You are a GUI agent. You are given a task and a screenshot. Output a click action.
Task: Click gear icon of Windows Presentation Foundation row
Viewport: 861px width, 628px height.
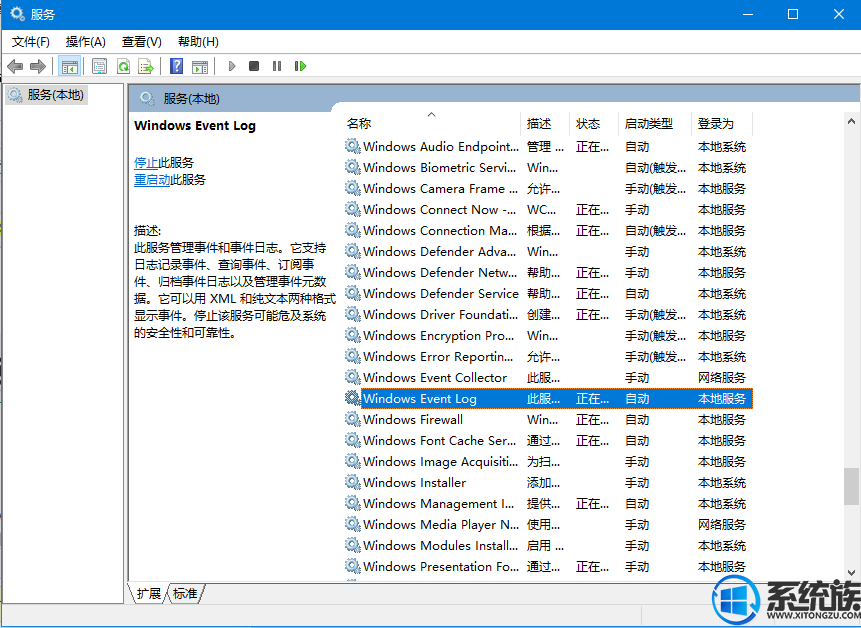[353, 566]
